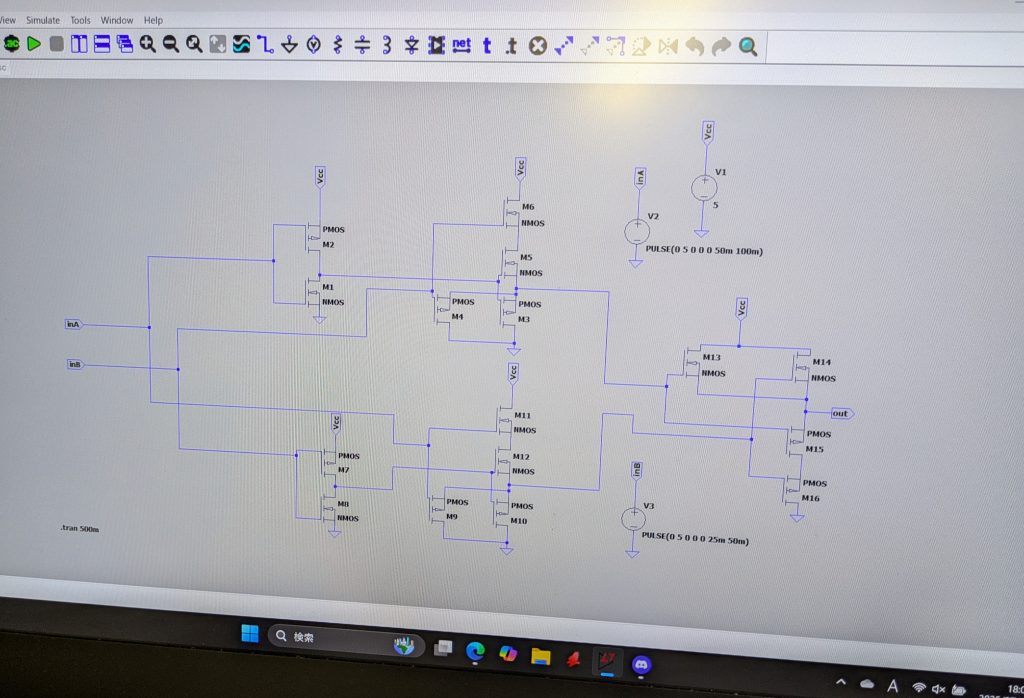
Task: Open the Component chooser icon
Action: (436, 45)
